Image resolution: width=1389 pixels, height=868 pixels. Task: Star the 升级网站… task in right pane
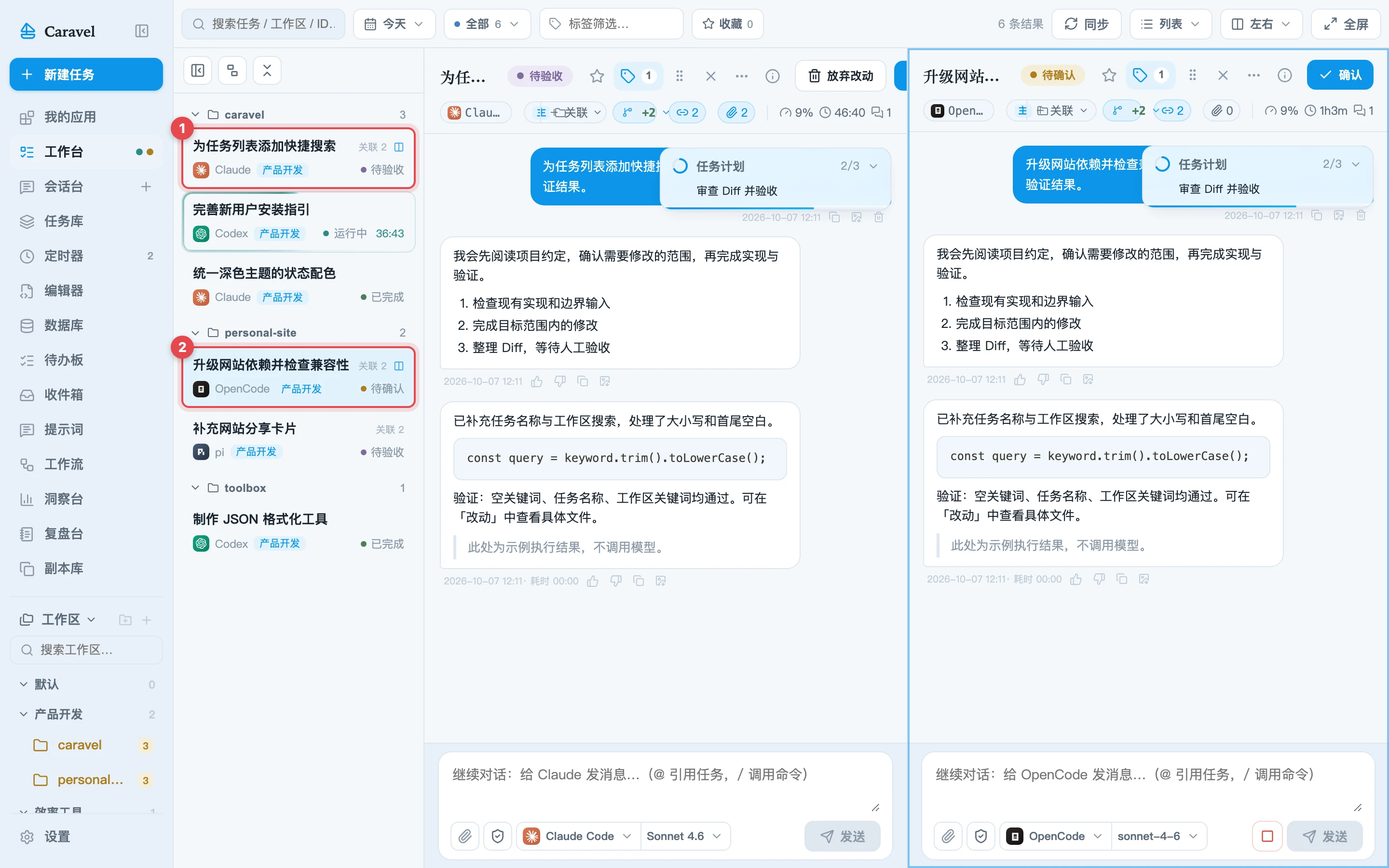1109,75
